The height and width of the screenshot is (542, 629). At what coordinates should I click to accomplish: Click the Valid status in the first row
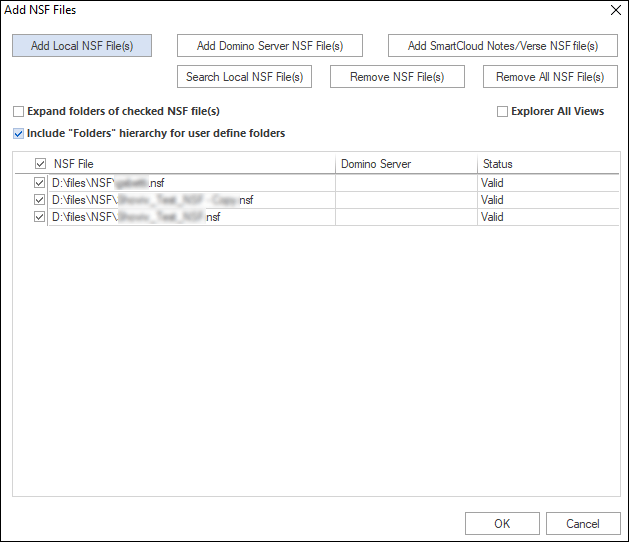coord(492,183)
